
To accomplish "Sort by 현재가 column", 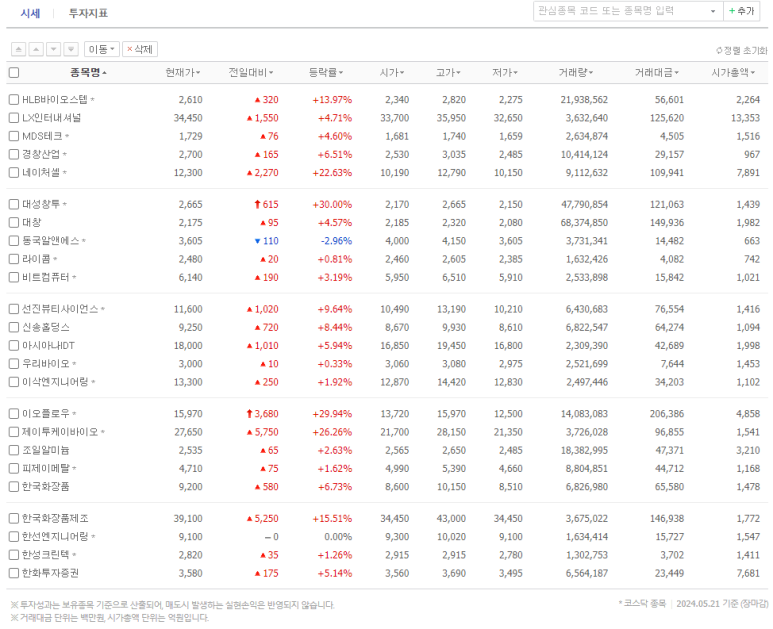I will click(182, 73).
